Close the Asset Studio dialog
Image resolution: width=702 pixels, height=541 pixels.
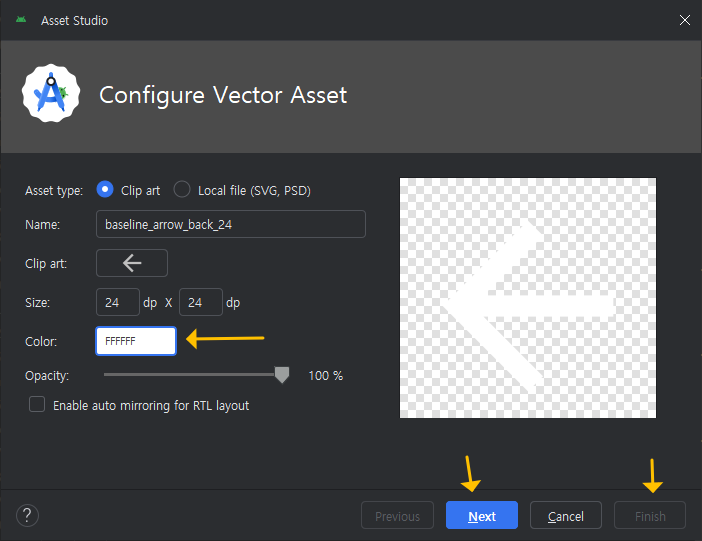685,20
